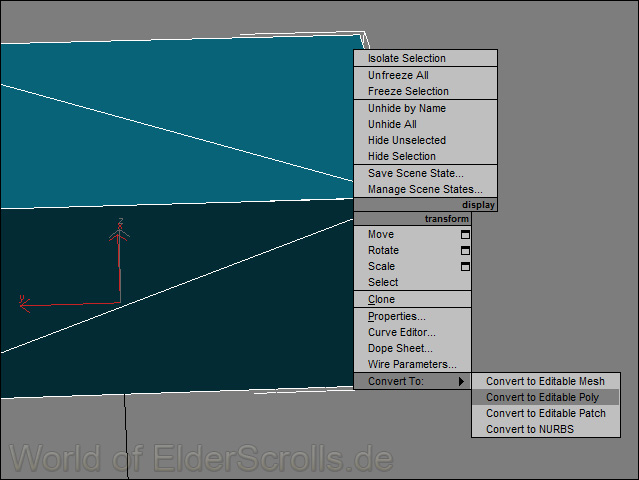Screen dimensions: 639x480
Task: Open Scale transform settings box icon
Action: [x=464, y=266]
